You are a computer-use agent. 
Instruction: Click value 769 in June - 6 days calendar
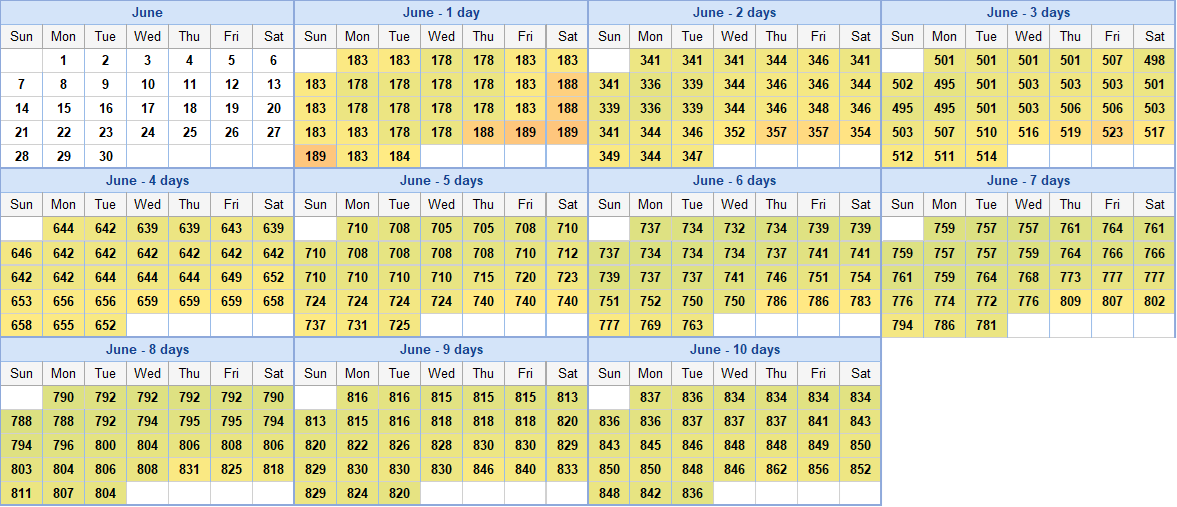click(x=650, y=325)
